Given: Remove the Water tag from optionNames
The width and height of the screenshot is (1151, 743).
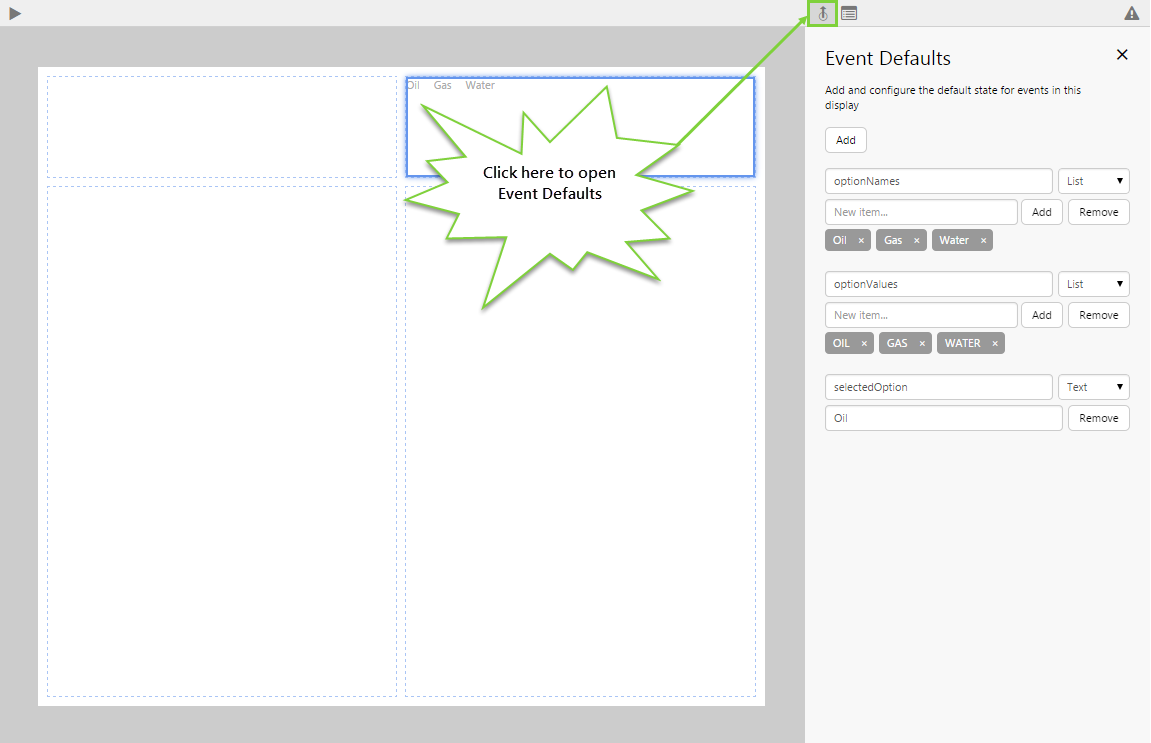Looking at the screenshot, I should pos(983,241).
